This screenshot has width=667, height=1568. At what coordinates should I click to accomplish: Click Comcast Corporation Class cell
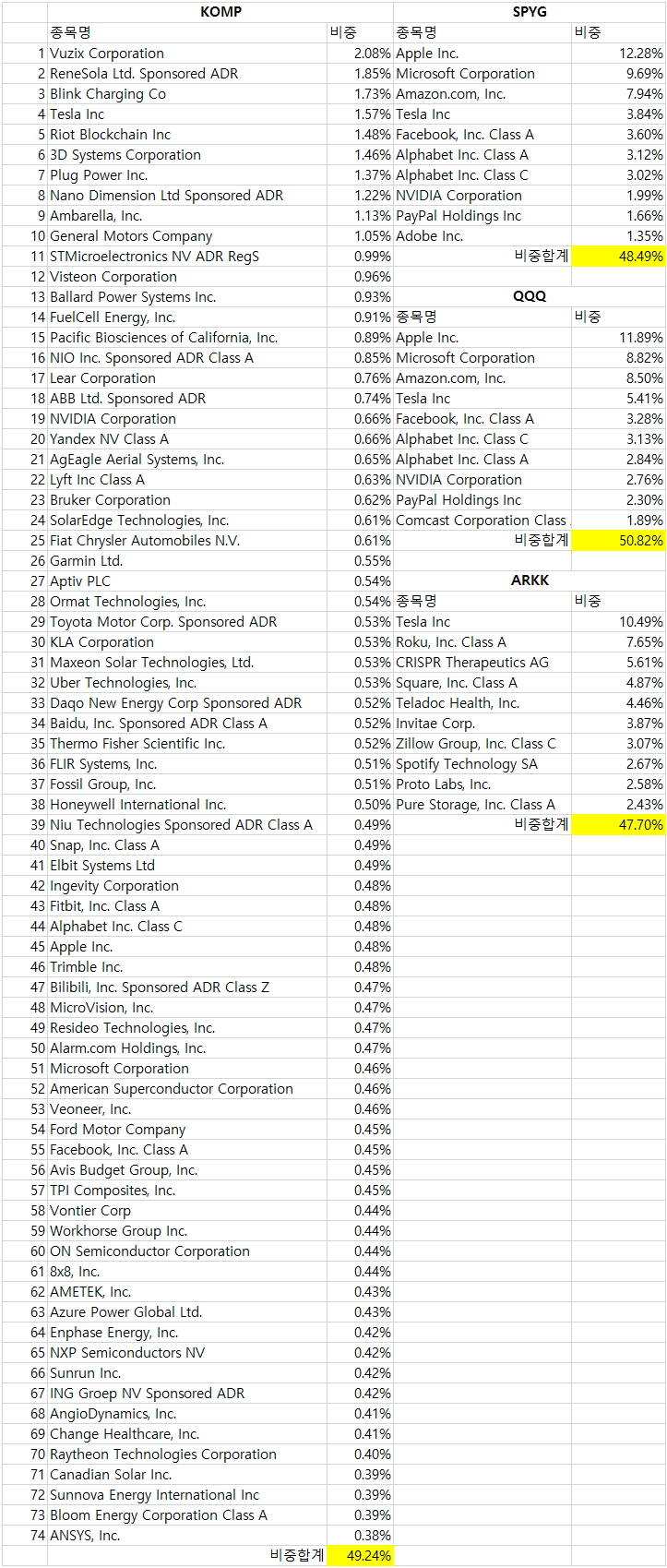(482, 521)
